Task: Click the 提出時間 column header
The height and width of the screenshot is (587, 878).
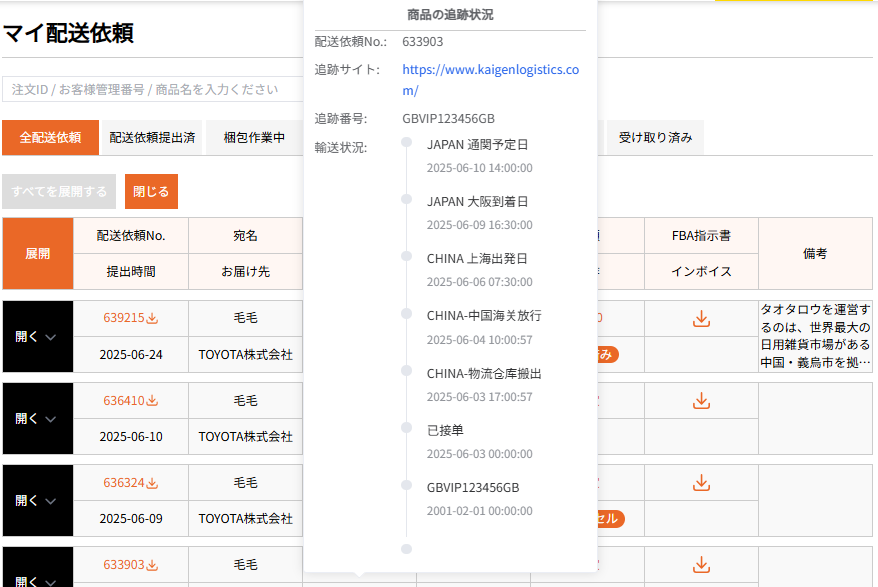Action: [131, 272]
